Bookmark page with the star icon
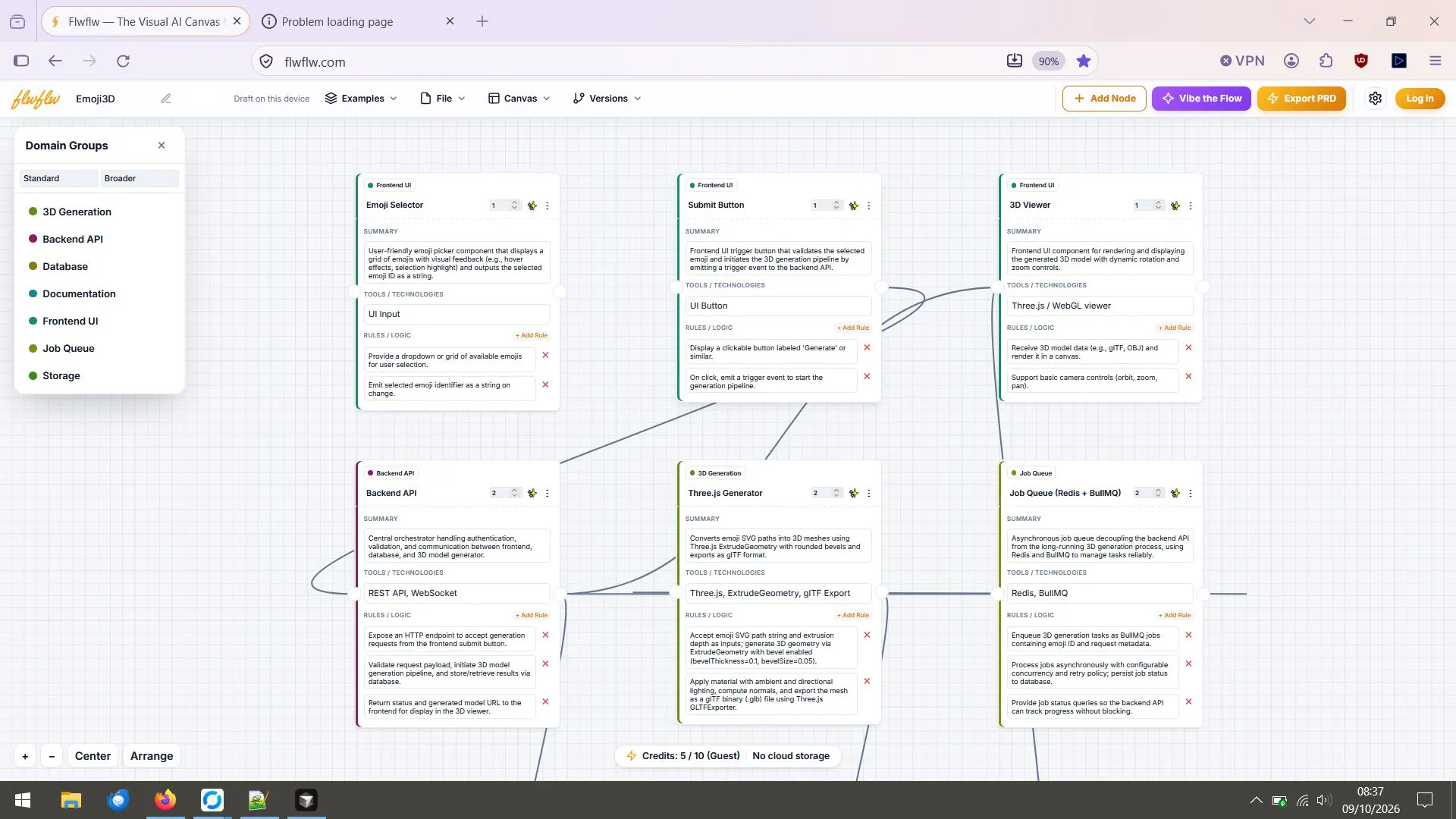 pos(1084,61)
